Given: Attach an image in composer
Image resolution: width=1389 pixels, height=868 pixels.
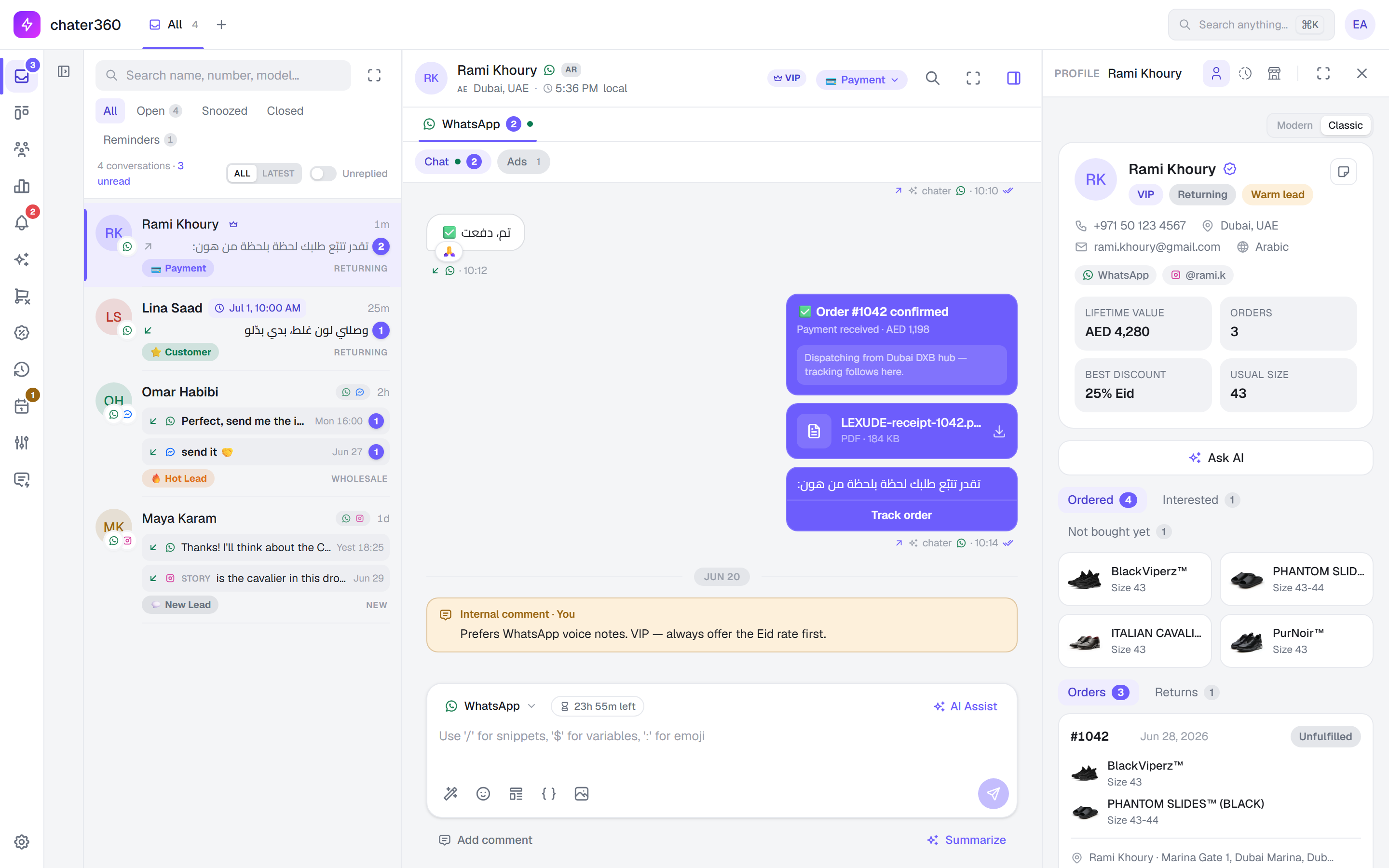Looking at the screenshot, I should pos(582,793).
